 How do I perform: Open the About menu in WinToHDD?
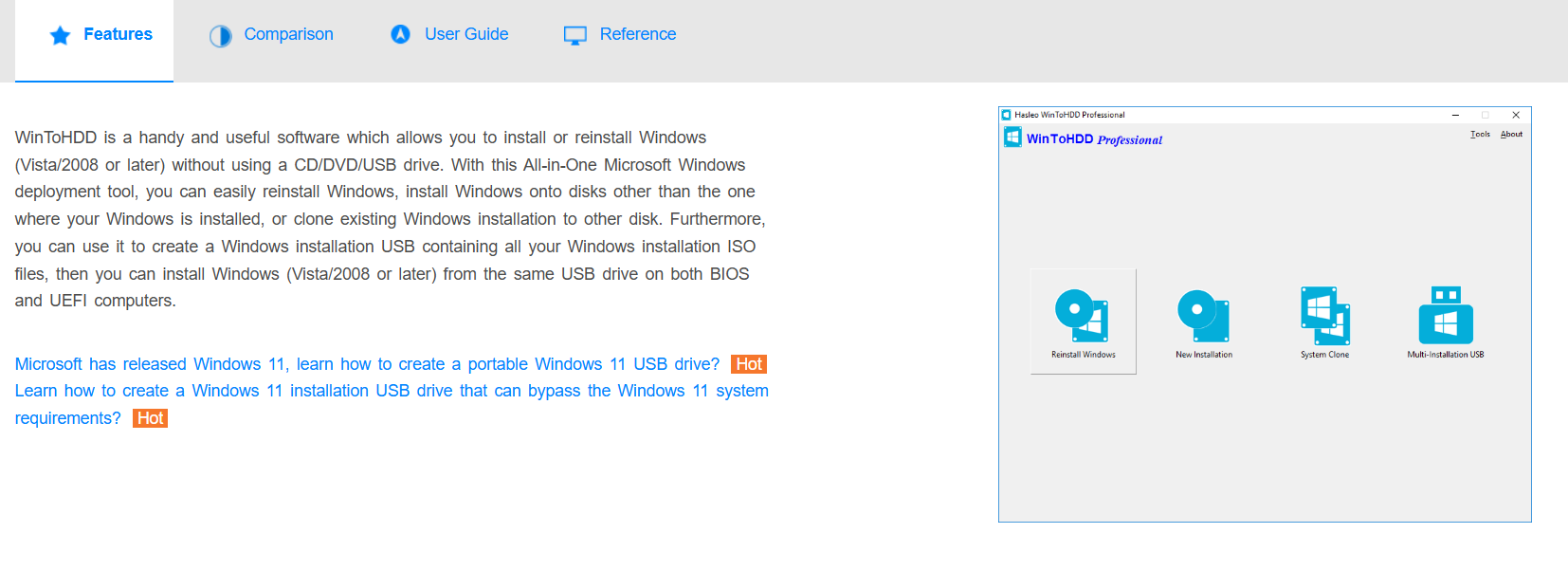coord(1511,134)
